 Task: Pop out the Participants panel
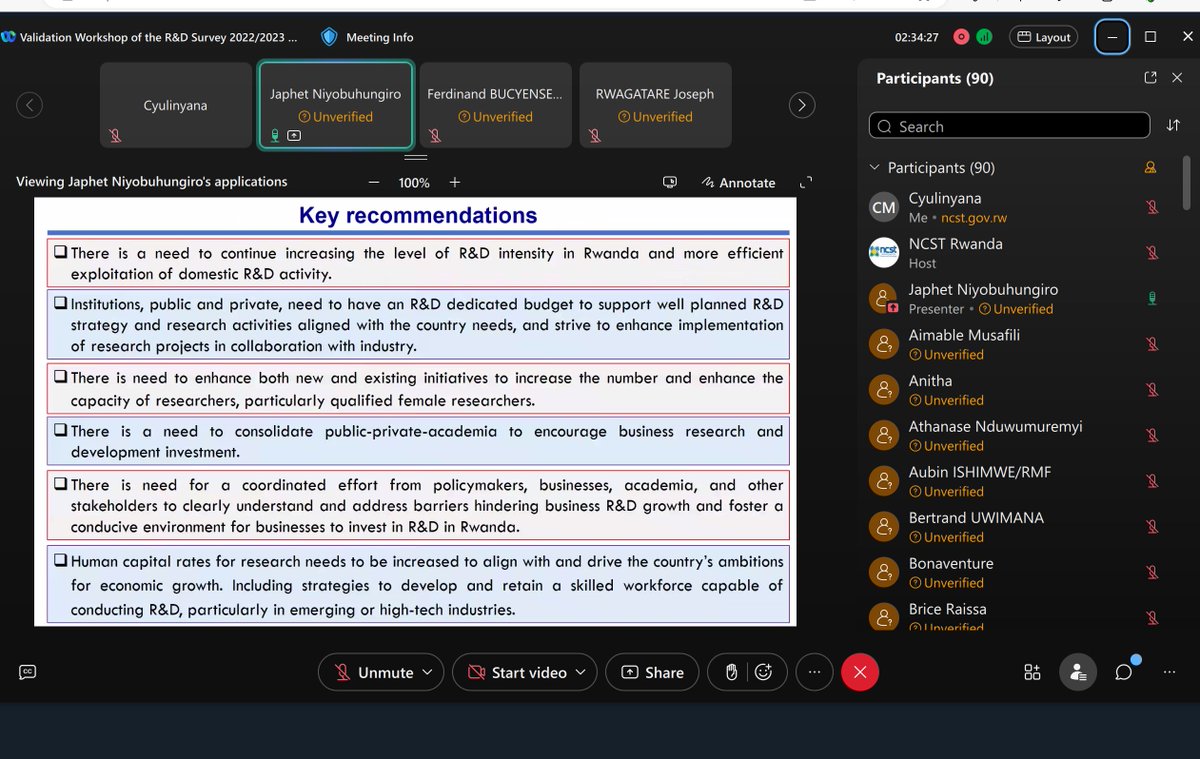(x=1150, y=78)
